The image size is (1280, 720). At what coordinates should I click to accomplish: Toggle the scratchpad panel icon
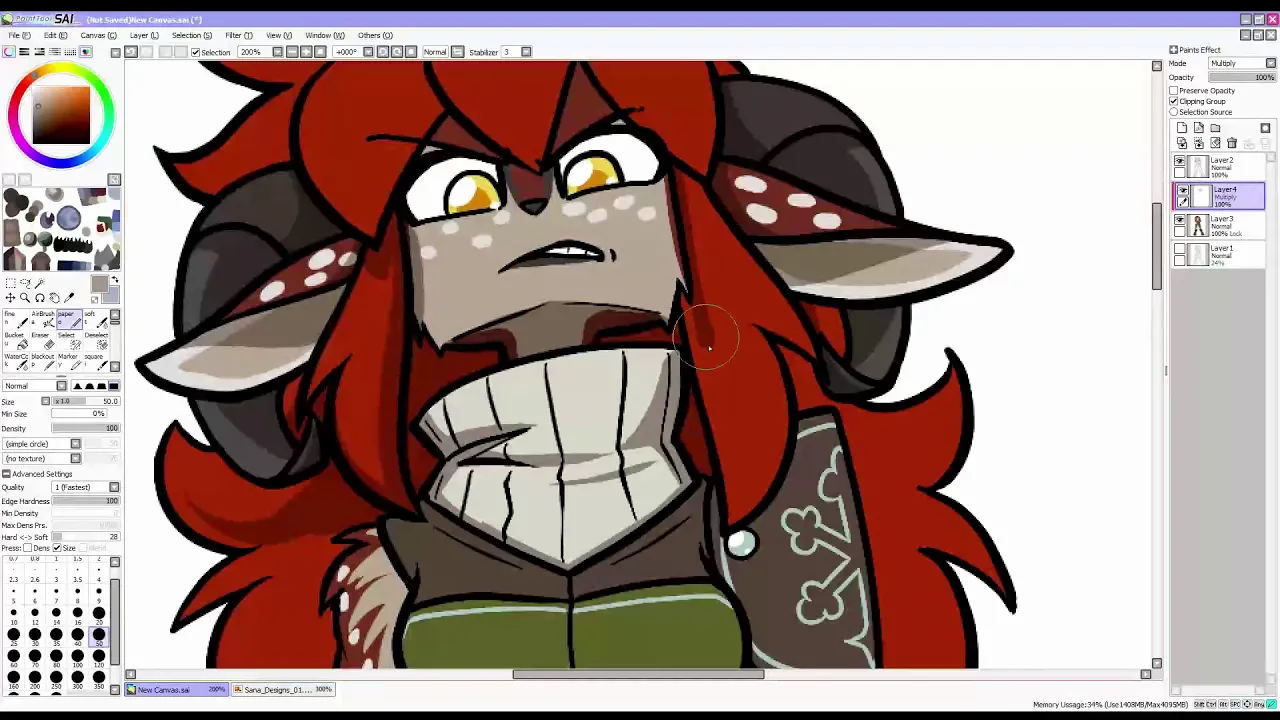[86, 52]
